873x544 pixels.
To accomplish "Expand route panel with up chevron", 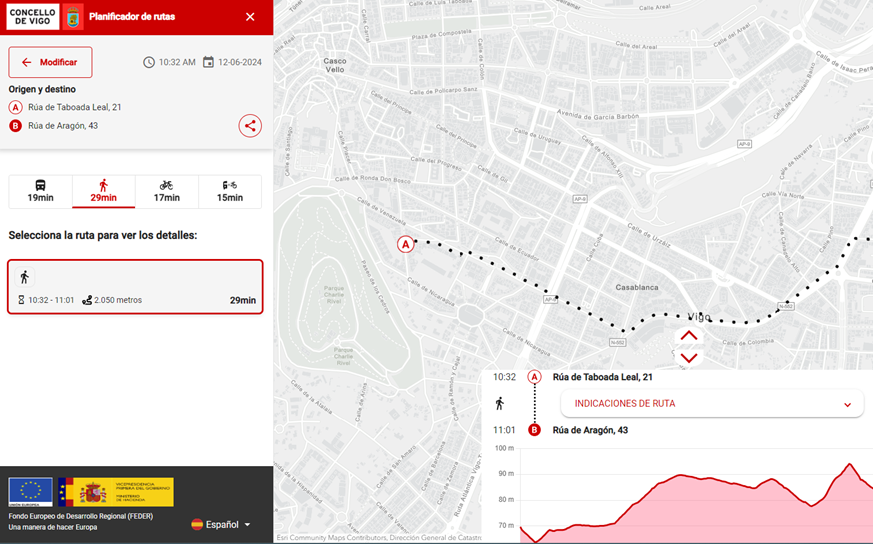I will click(x=688, y=336).
